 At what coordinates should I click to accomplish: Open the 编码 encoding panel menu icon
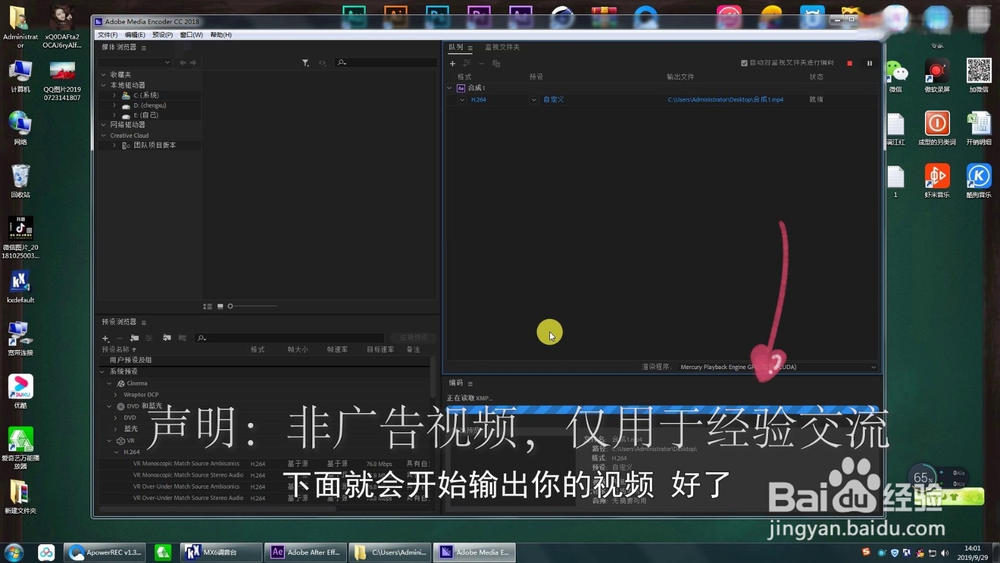pos(470,384)
